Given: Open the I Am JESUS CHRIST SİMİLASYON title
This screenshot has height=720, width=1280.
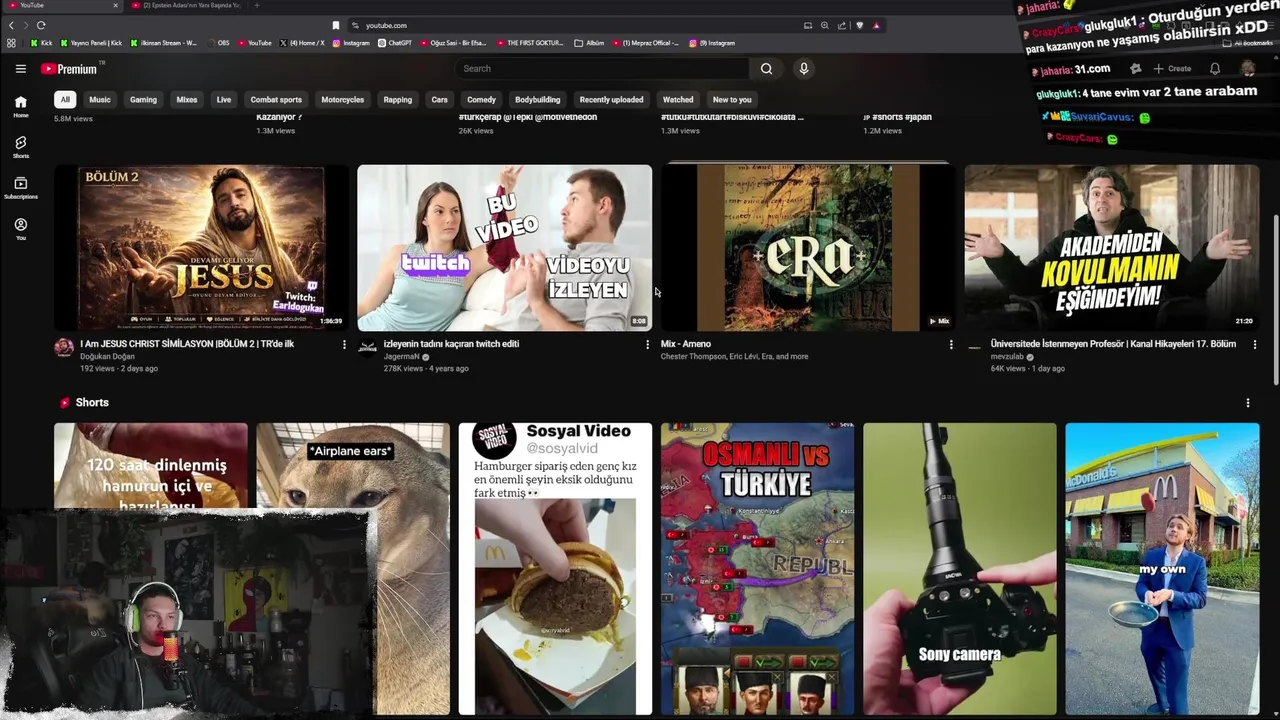Looking at the screenshot, I should [x=187, y=344].
